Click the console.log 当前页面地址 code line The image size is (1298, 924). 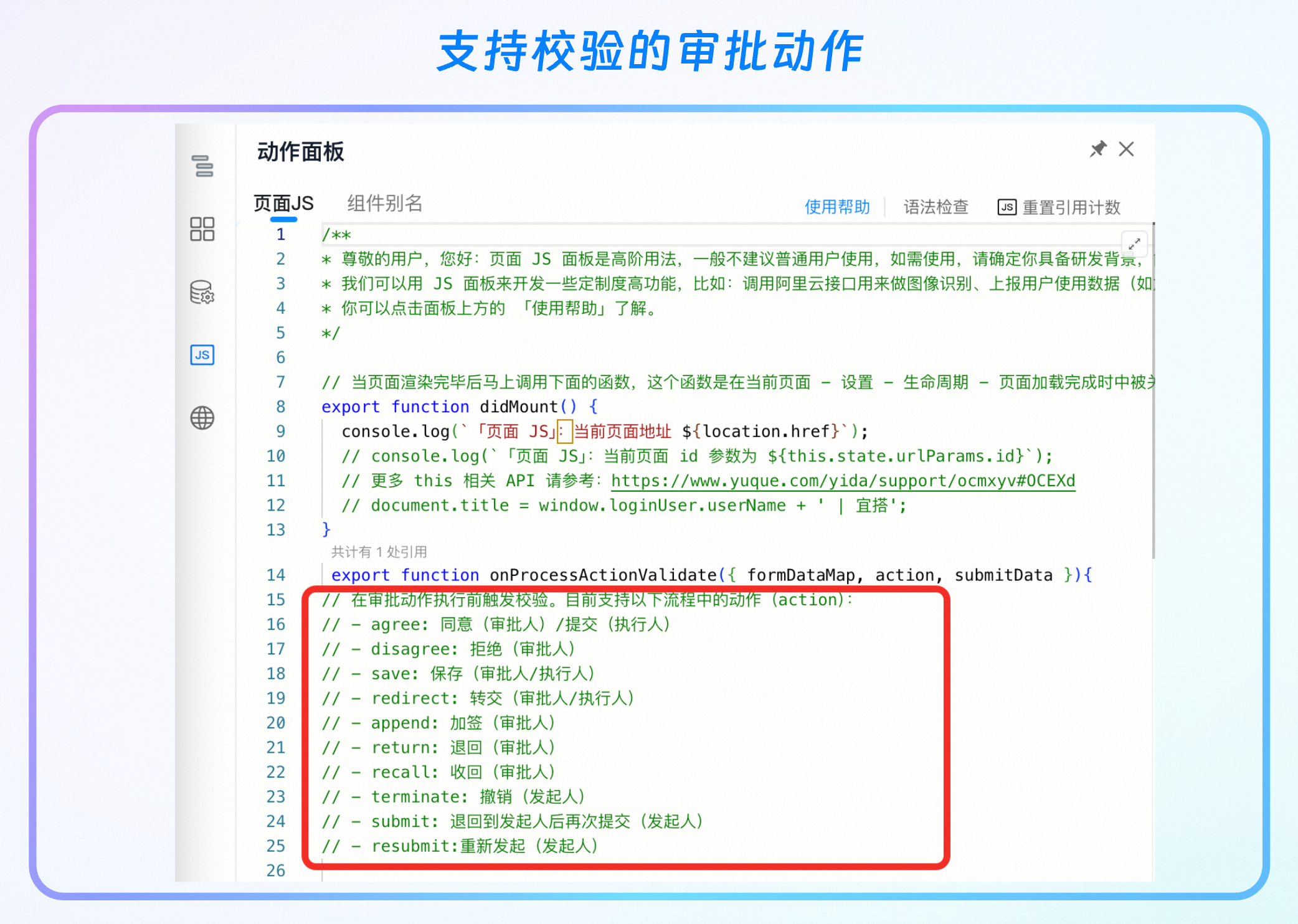[x=605, y=431]
